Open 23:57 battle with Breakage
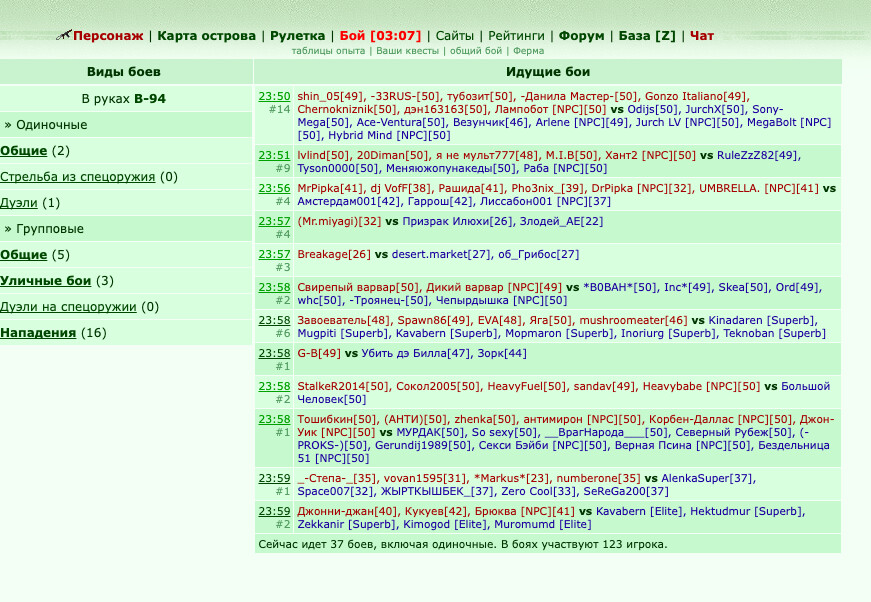The height and width of the screenshot is (602, 871). (x=274, y=254)
